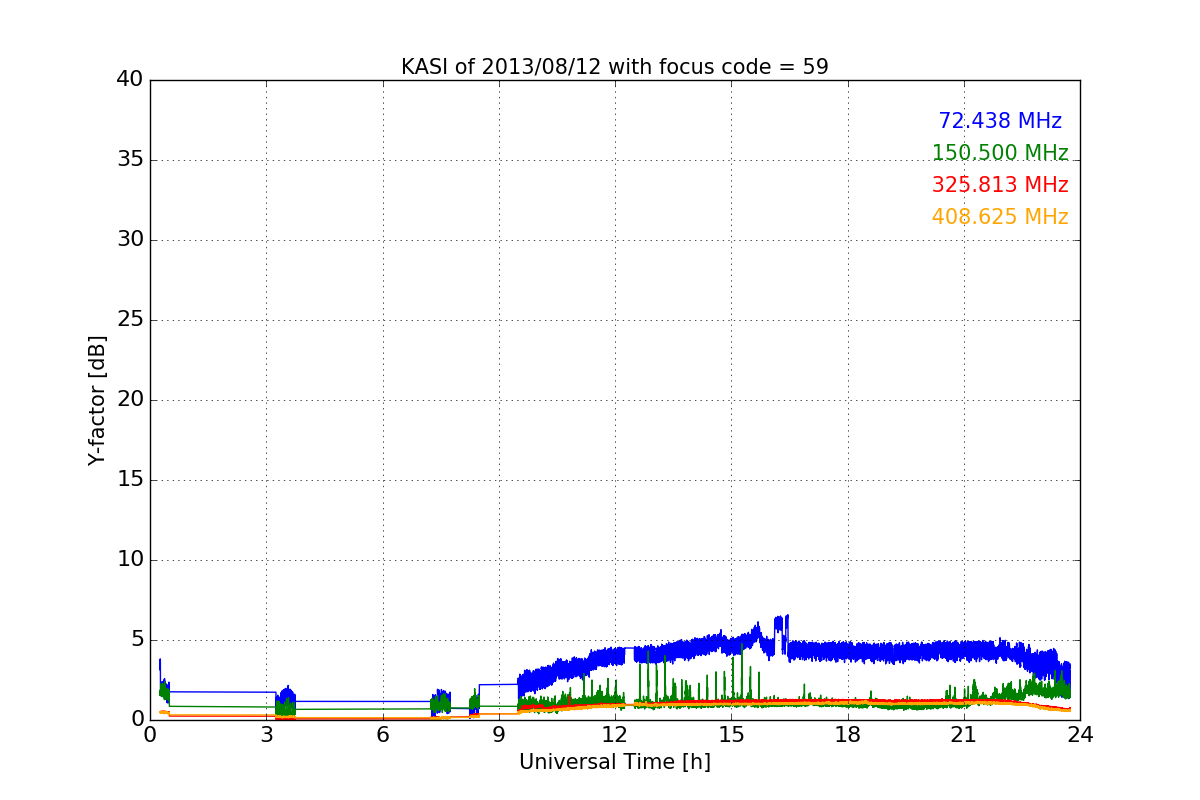Click the 'Y-factor [dB]' axis label
The width and height of the screenshot is (1200, 800).
97,400
